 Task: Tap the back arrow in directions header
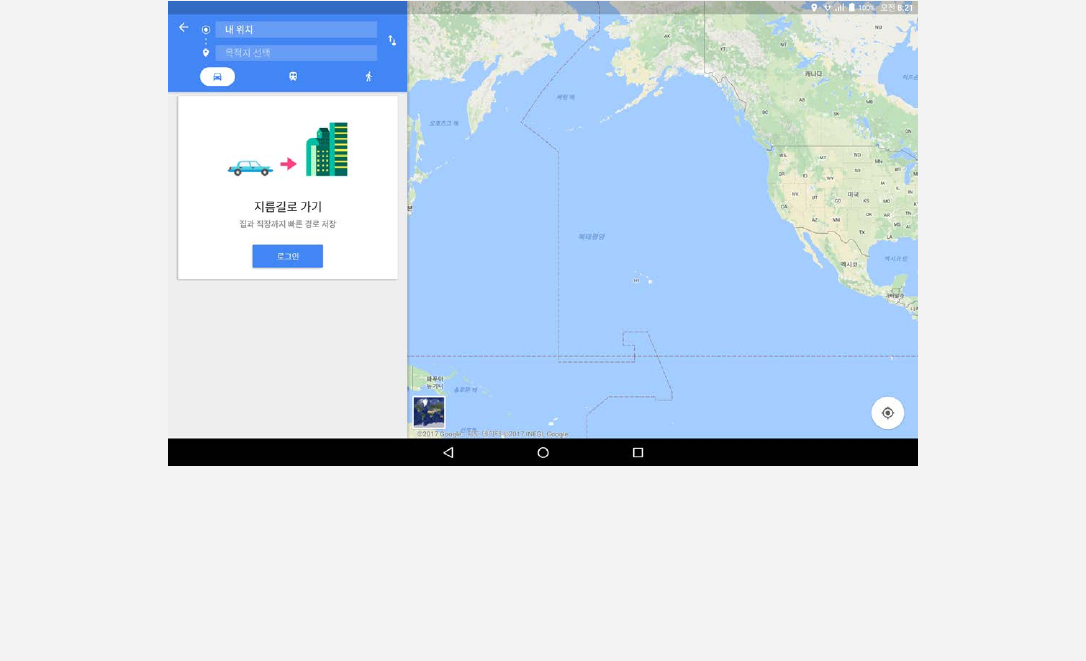click(184, 28)
